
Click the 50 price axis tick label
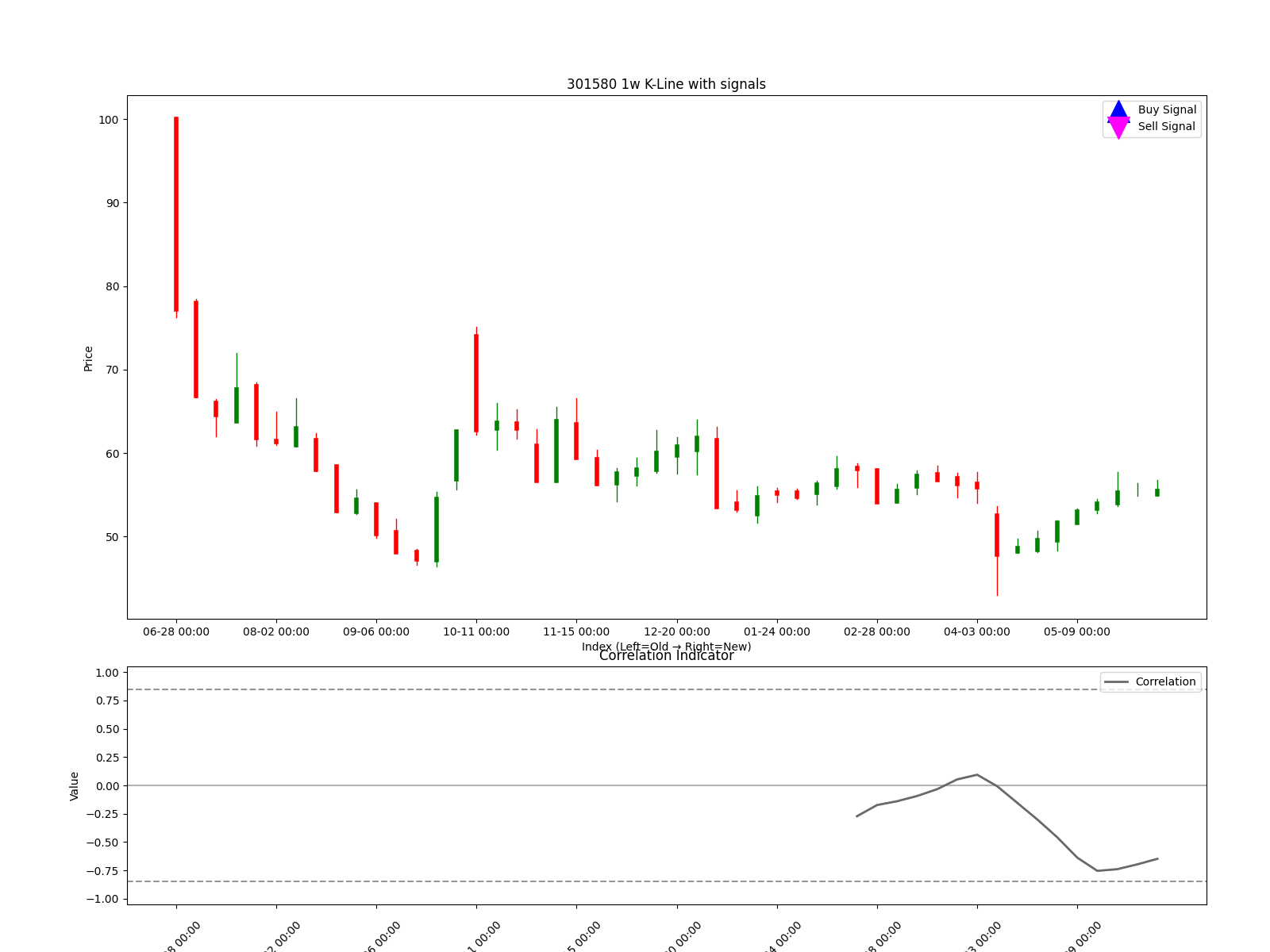[x=112, y=537]
